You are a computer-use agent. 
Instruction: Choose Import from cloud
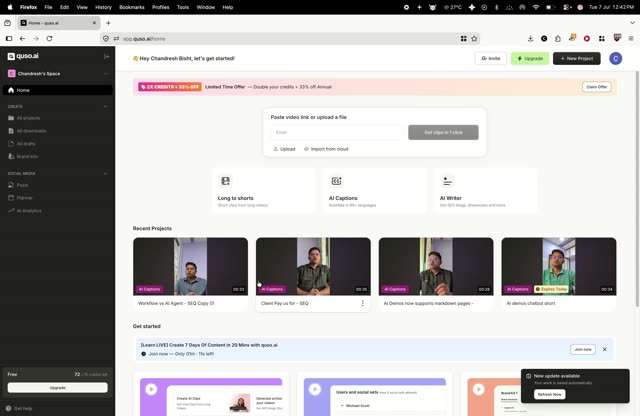pos(326,149)
